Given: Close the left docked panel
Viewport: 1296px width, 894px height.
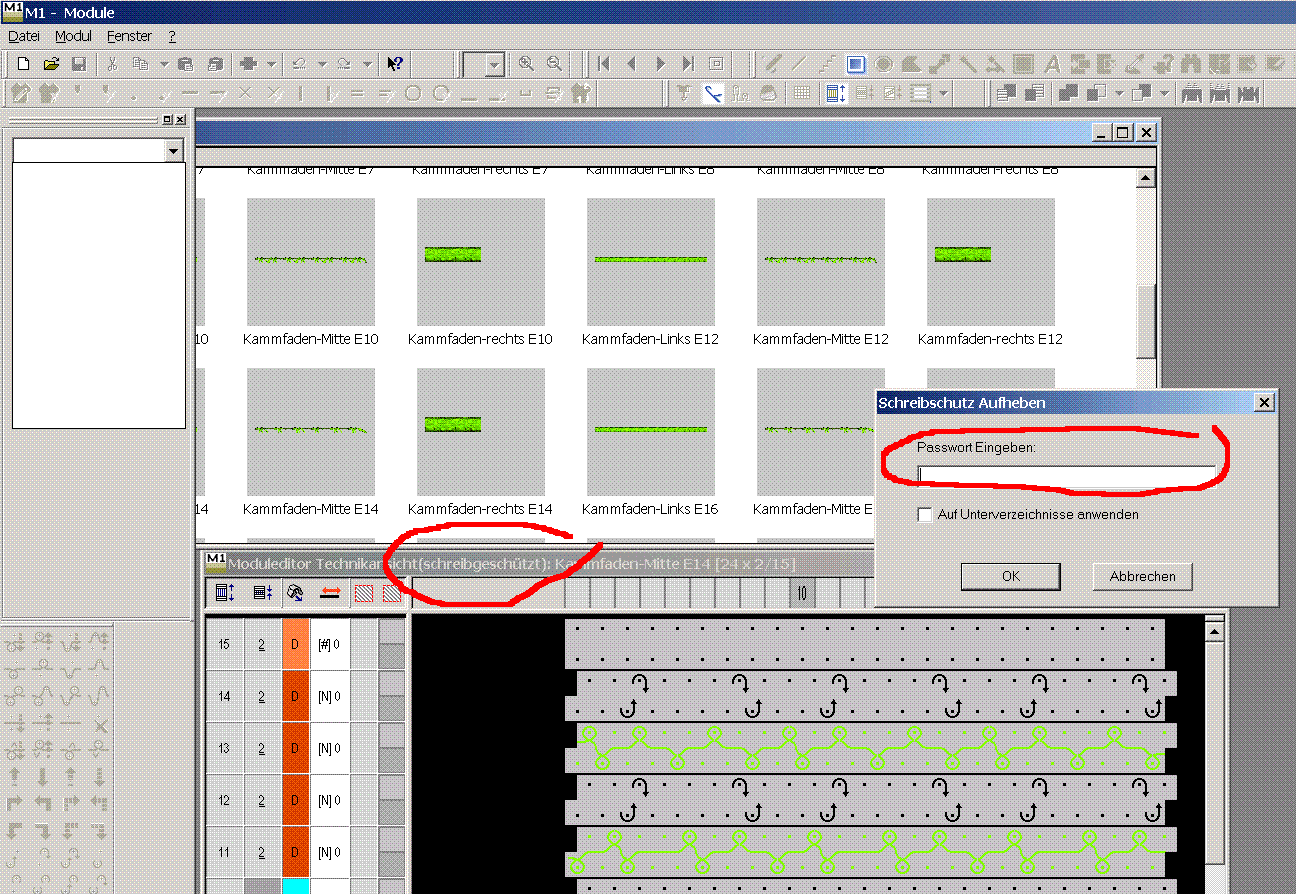Looking at the screenshot, I should click(x=180, y=120).
